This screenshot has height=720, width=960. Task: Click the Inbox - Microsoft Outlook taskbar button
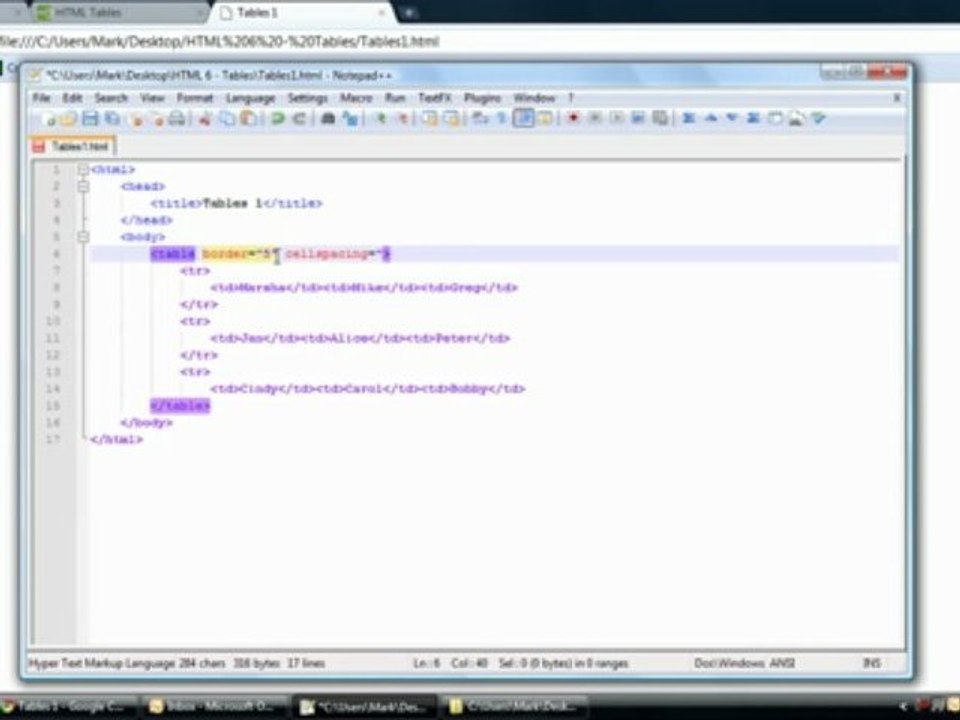click(216, 707)
